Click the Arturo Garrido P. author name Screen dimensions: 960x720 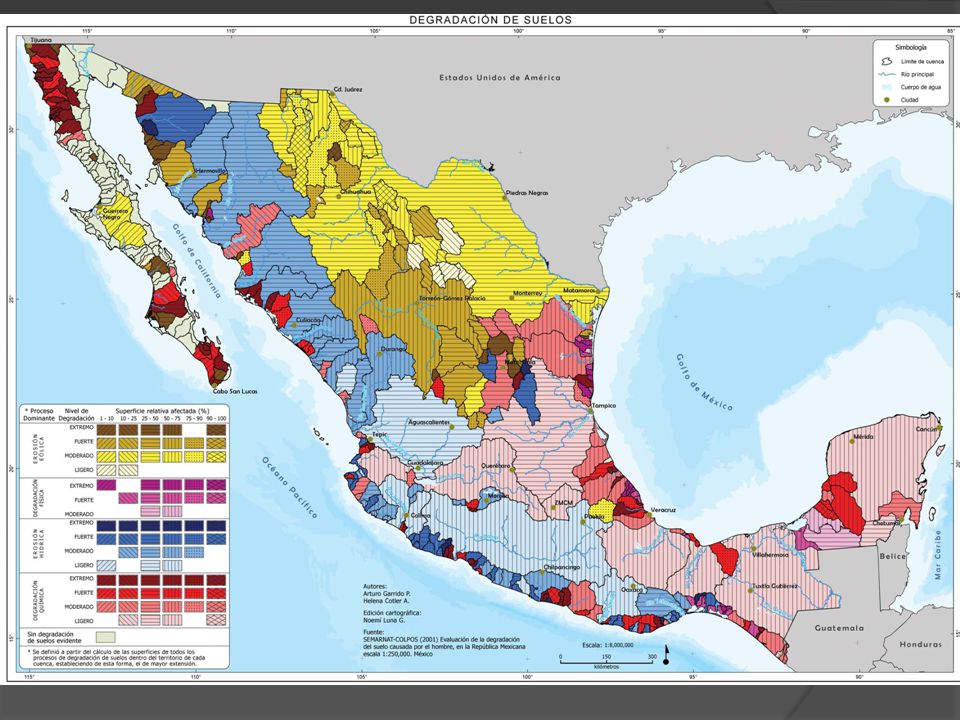386,594
